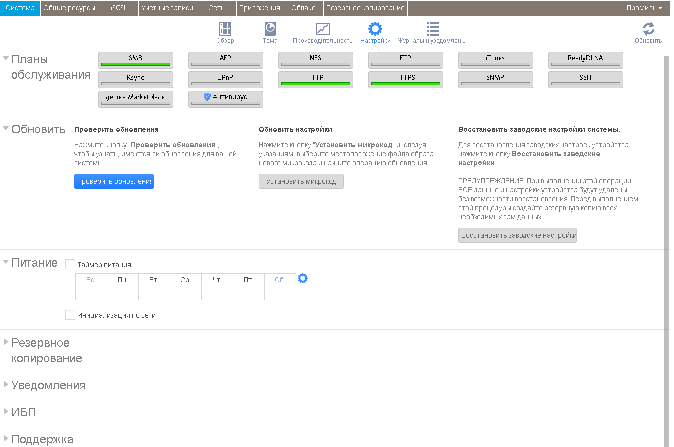Toggle the FTP service button

pyautogui.click(x=405, y=60)
